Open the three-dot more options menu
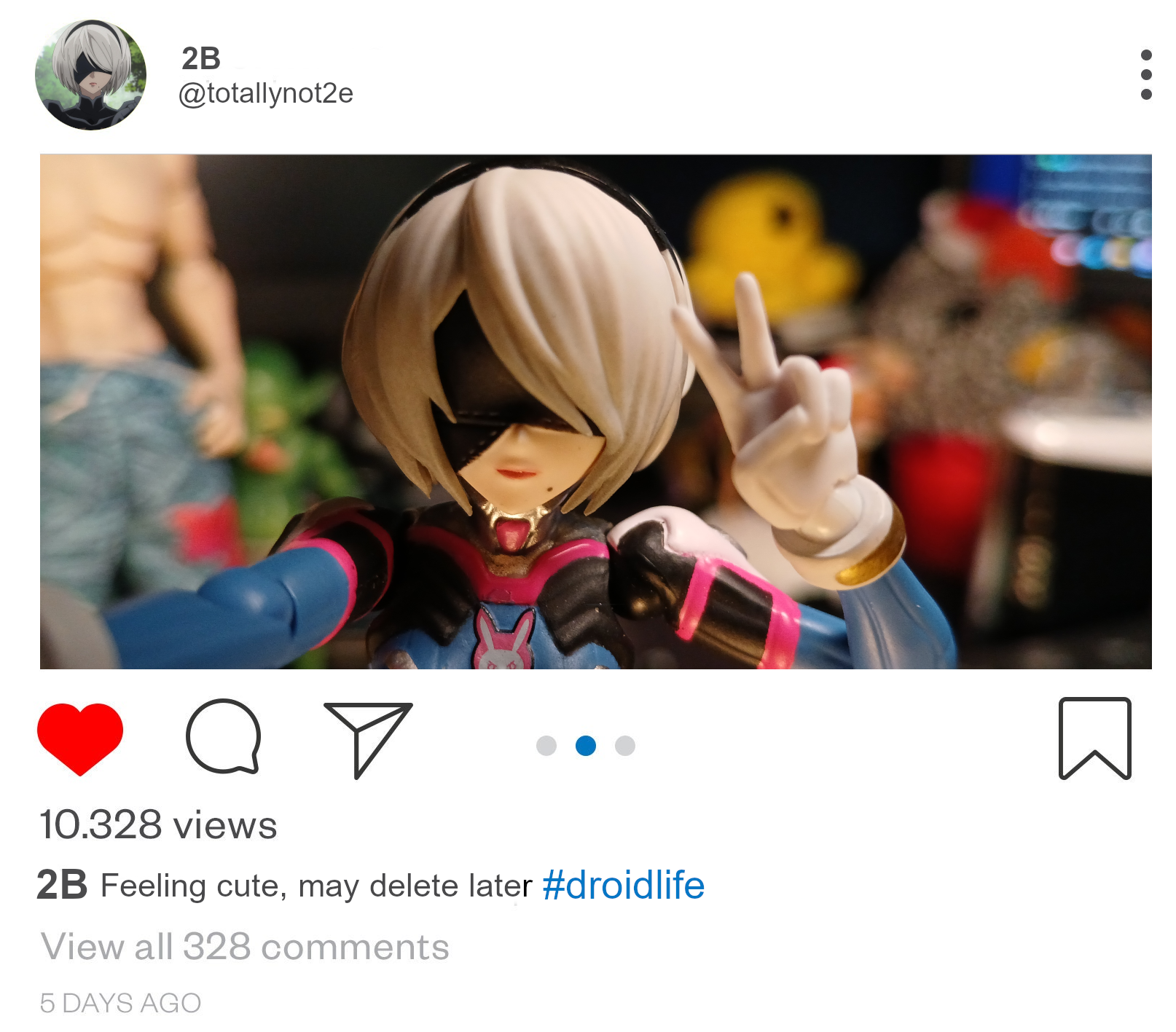Image resolution: width=1176 pixels, height=1032 pixels. 1146,75
